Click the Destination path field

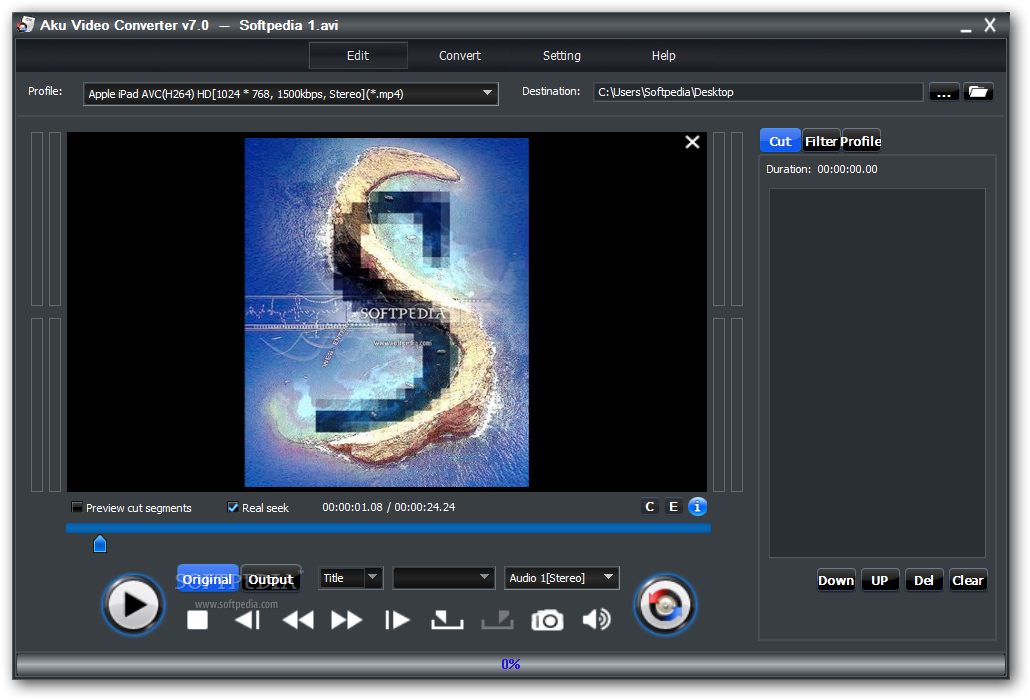(x=758, y=92)
